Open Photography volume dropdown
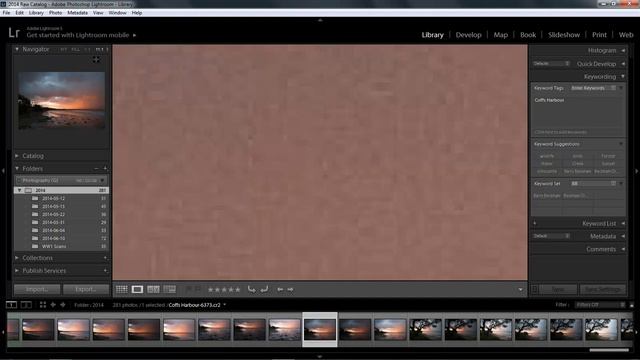Screen dimensions: 640x360 102,180
